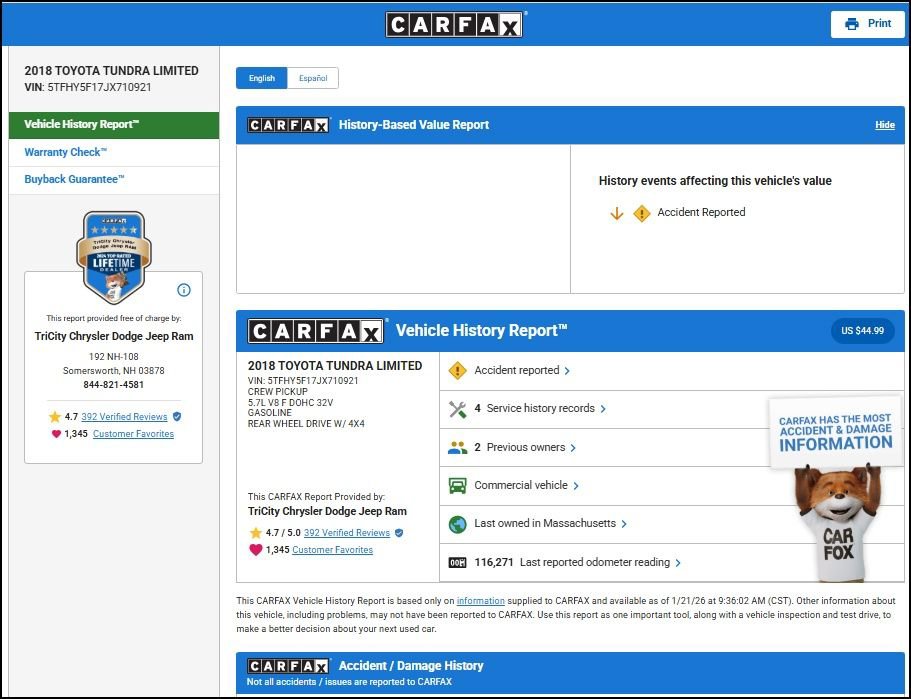This screenshot has height=699, width=911.
Task: Open 392 Verified Reviews in sidebar
Action: point(124,417)
